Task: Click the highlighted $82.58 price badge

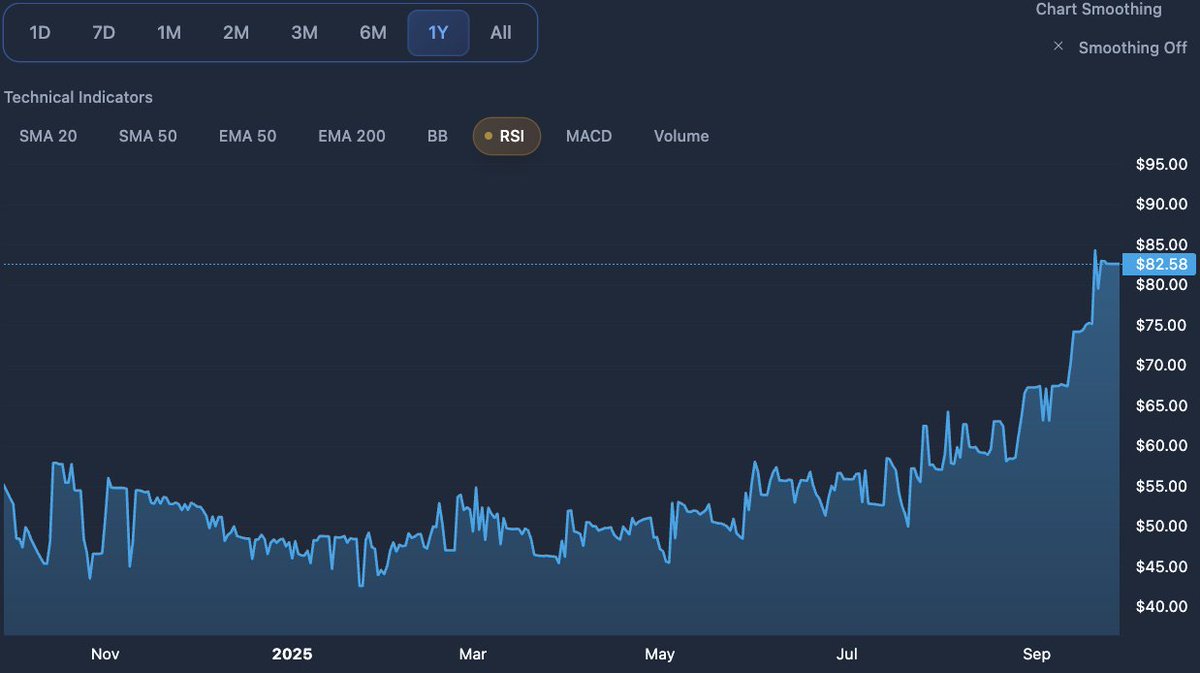Action: click(1161, 264)
